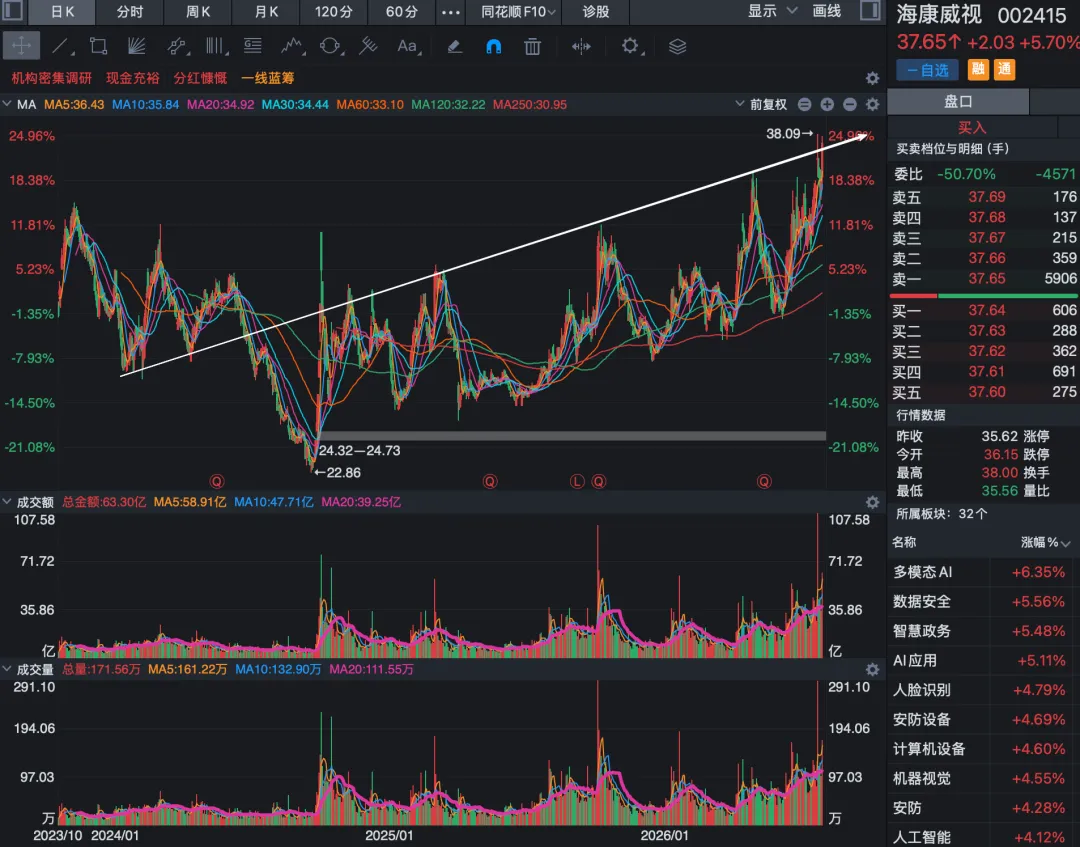This screenshot has width=1080, height=847.
Task: Select the Gann angle lines tool
Action: point(368,46)
